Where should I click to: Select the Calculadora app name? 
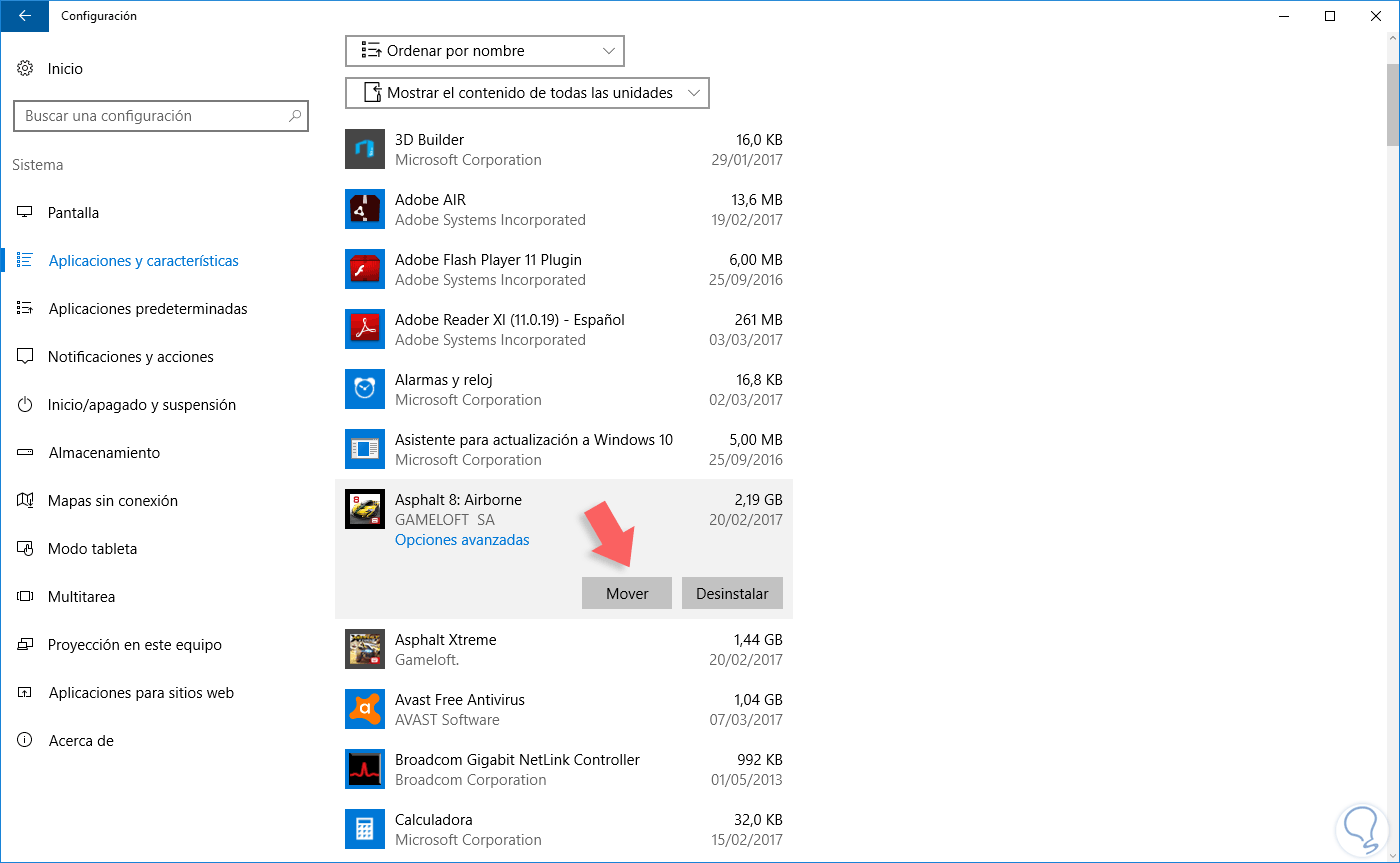pyautogui.click(x=434, y=820)
